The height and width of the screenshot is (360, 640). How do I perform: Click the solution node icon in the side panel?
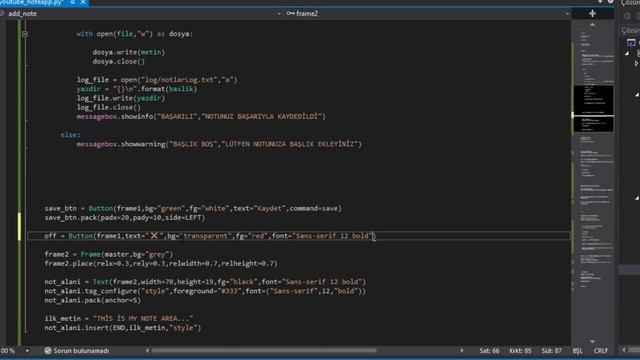(x=631, y=42)
